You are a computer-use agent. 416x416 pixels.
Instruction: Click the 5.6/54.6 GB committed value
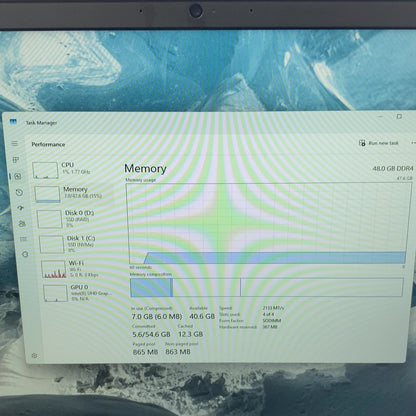tap(151, 334)
